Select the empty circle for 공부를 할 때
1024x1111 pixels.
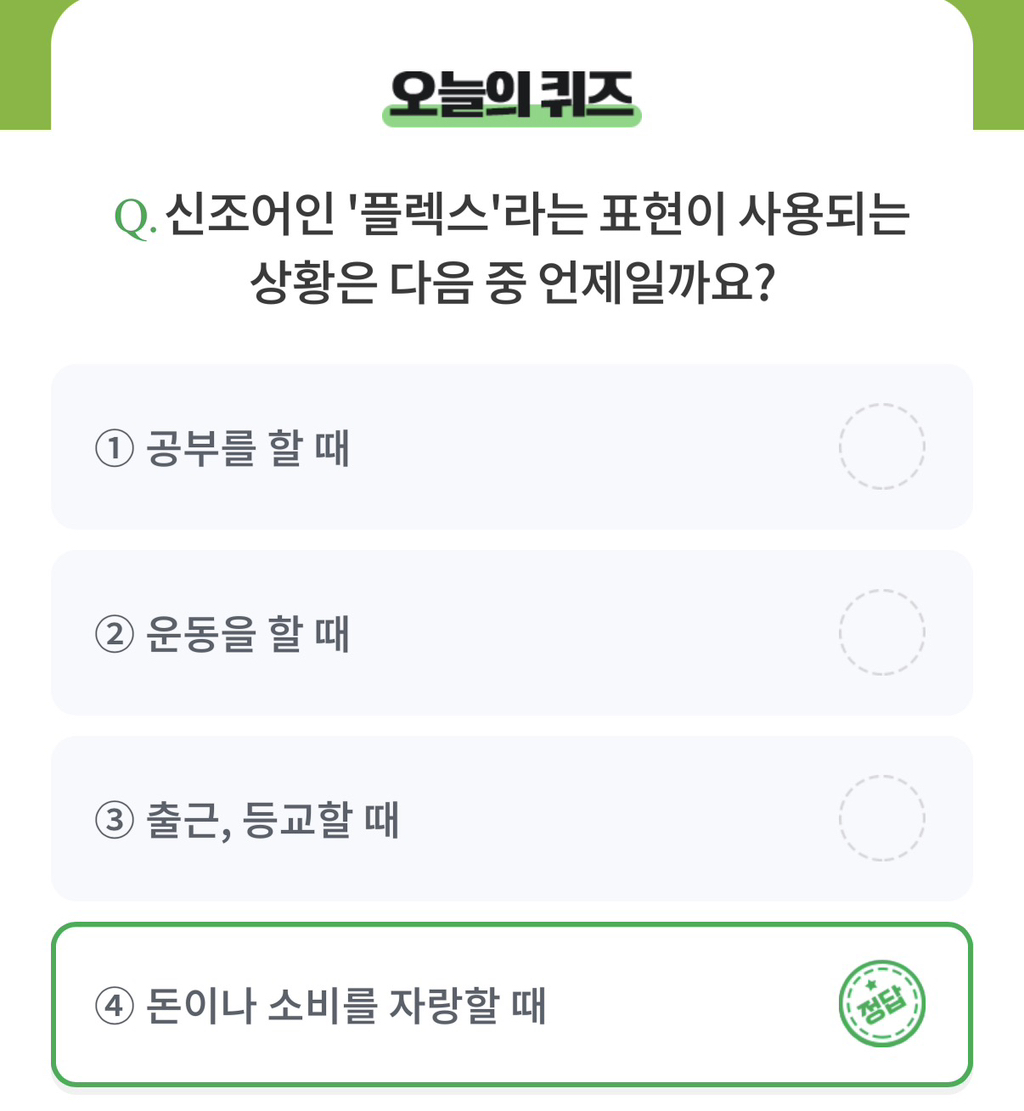point(882,446)
